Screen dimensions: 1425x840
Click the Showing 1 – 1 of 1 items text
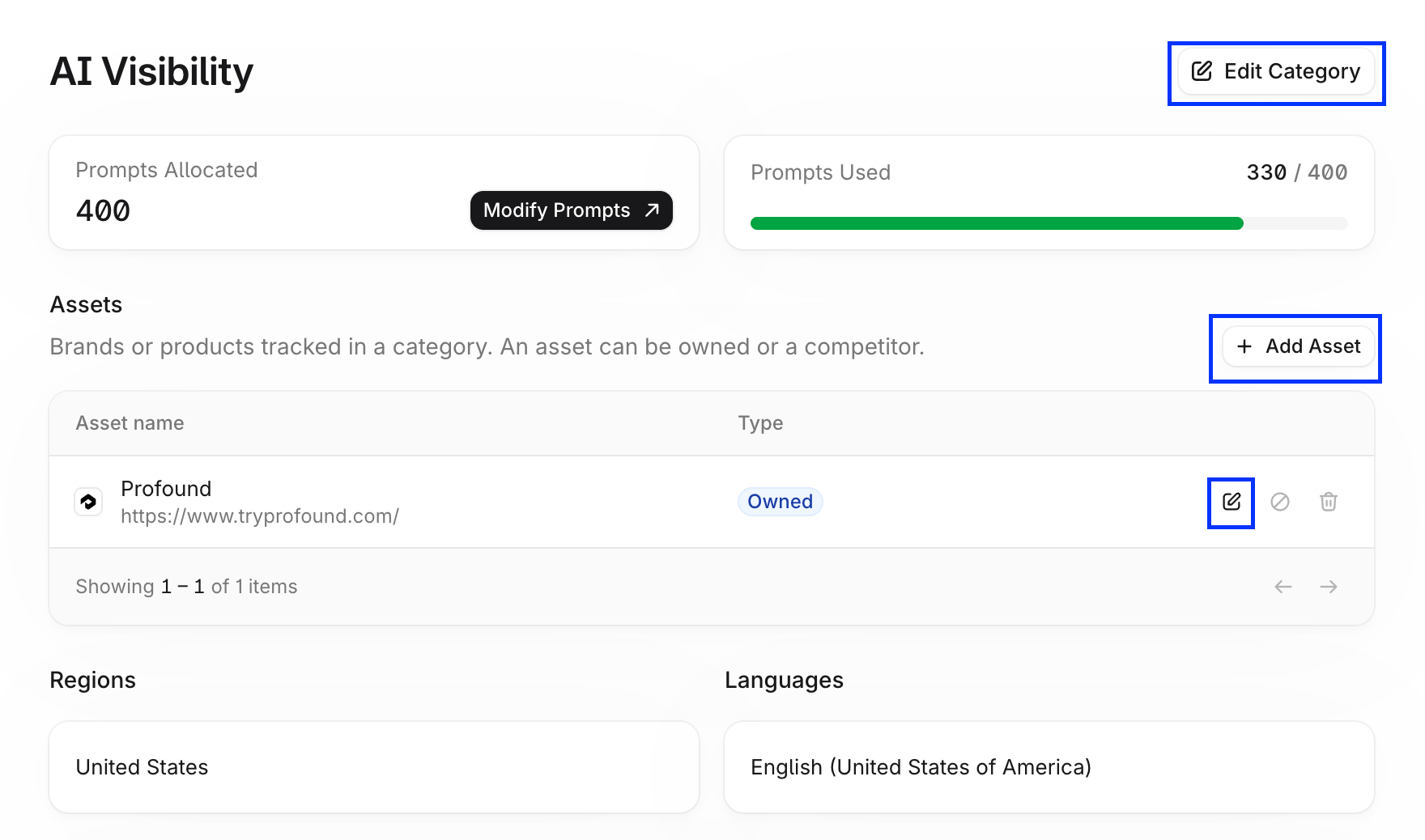click(x=186, y=587)
